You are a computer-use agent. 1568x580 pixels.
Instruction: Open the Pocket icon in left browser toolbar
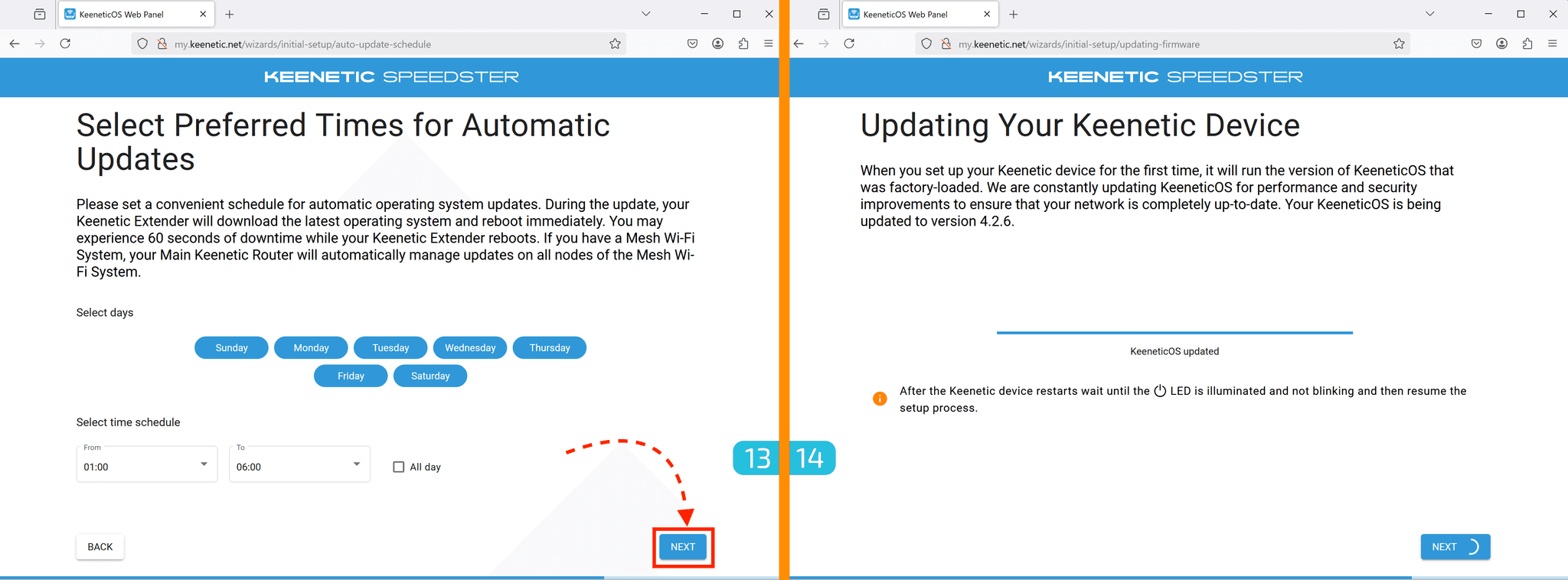pos(692,44)
